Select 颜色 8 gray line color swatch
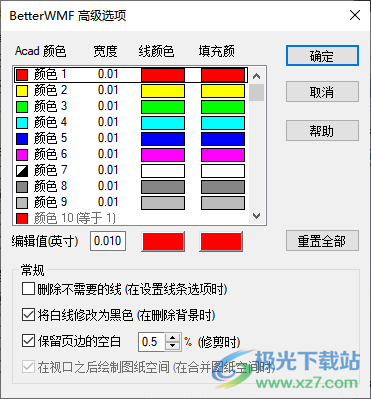Screen dimensions: 371x399 pos(163,187)
